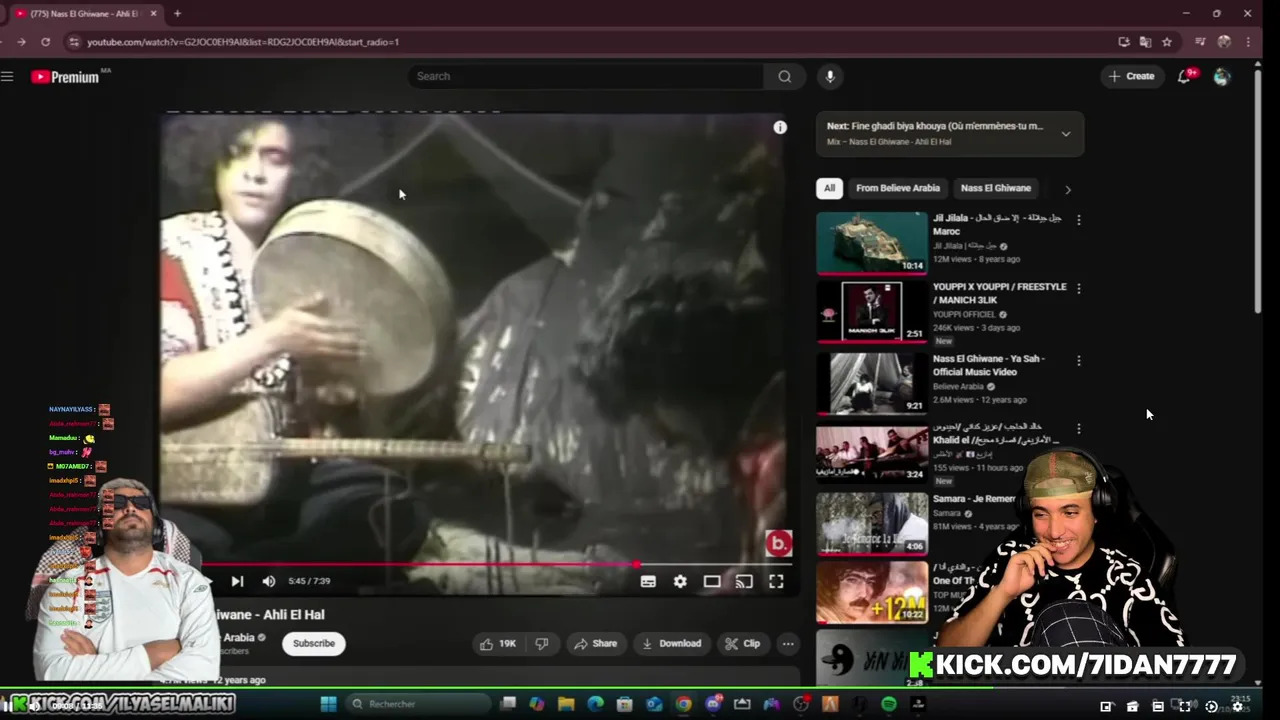Click the browser address bar URL

pos(243,42)
